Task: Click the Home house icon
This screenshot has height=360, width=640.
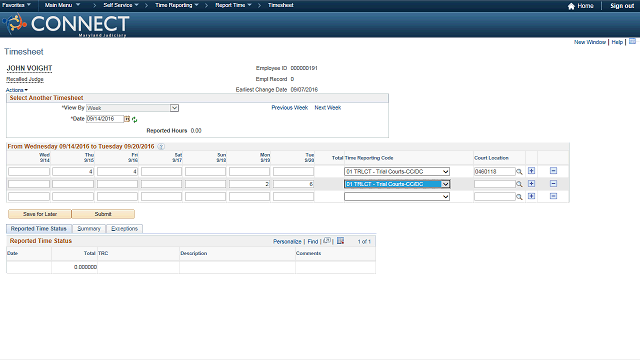Action: pos(571,6)
